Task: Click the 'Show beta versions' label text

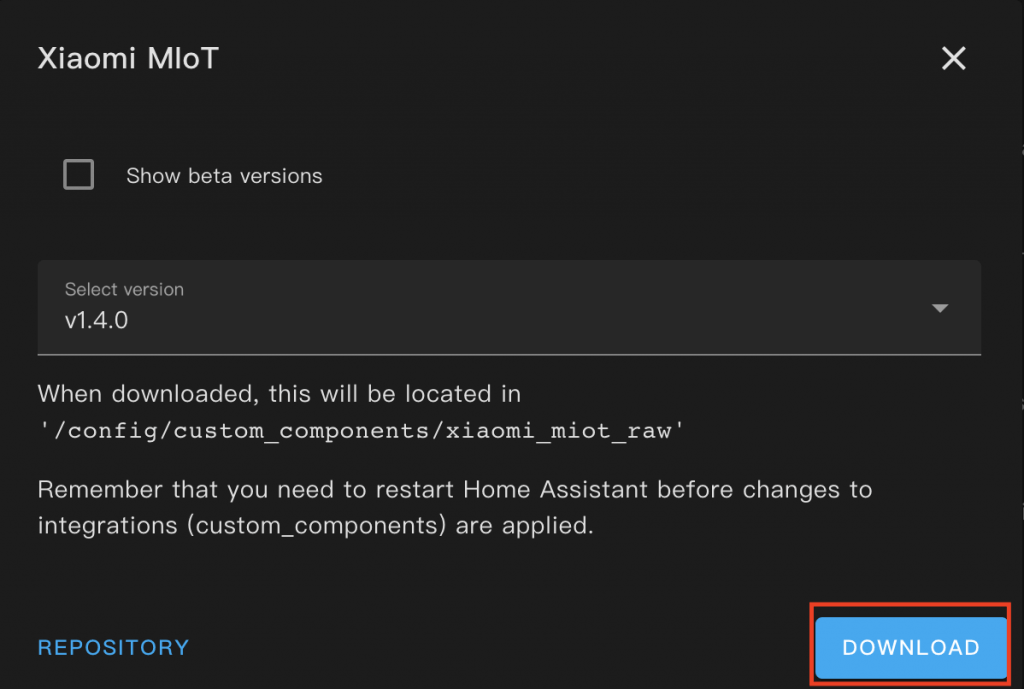Action: point(224,176)
